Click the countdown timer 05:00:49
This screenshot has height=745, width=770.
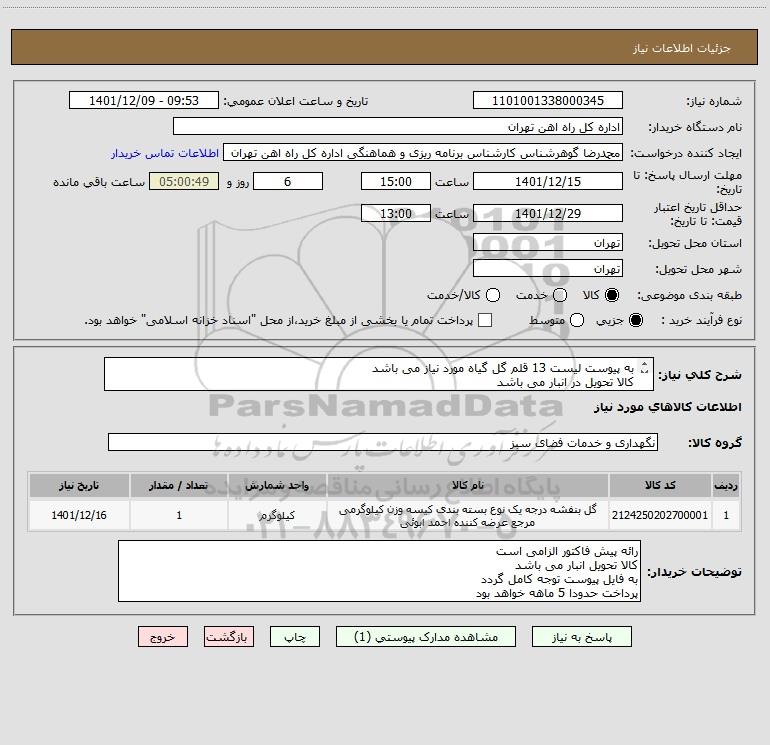coord(184,182)
